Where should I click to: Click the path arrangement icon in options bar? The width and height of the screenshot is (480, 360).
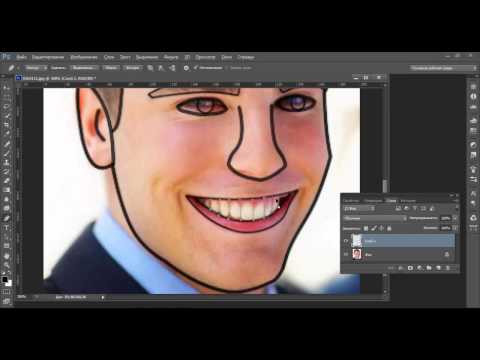tap(172, 68)
